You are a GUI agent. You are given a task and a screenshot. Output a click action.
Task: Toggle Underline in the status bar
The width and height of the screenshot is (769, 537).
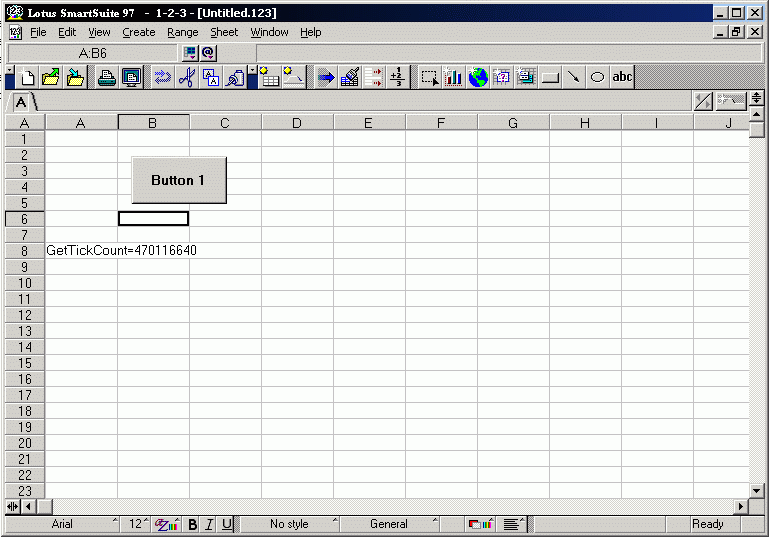point(227,524)
